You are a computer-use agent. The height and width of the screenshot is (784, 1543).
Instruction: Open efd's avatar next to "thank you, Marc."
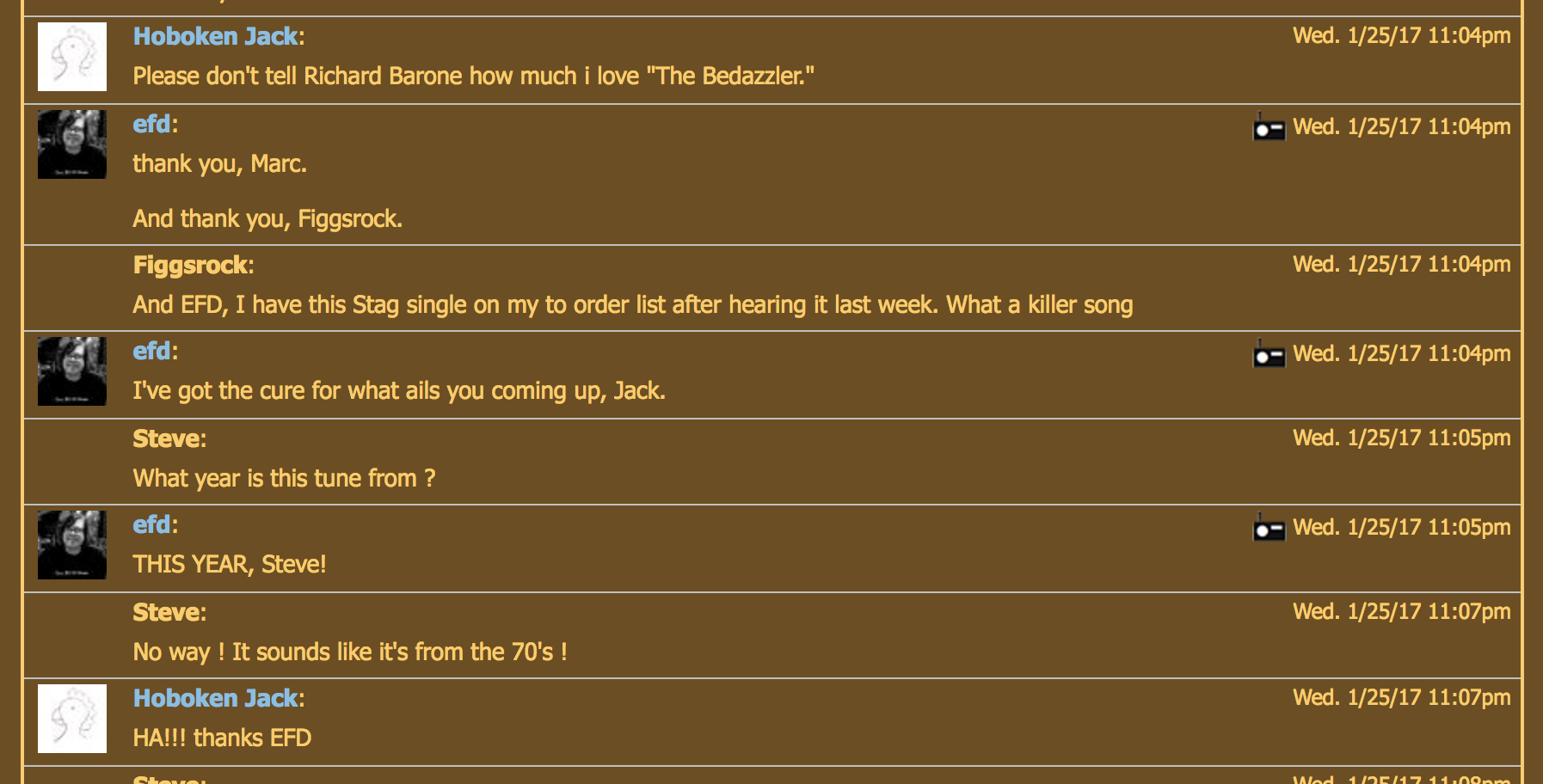pyautogui.click(x=72, y=144)
